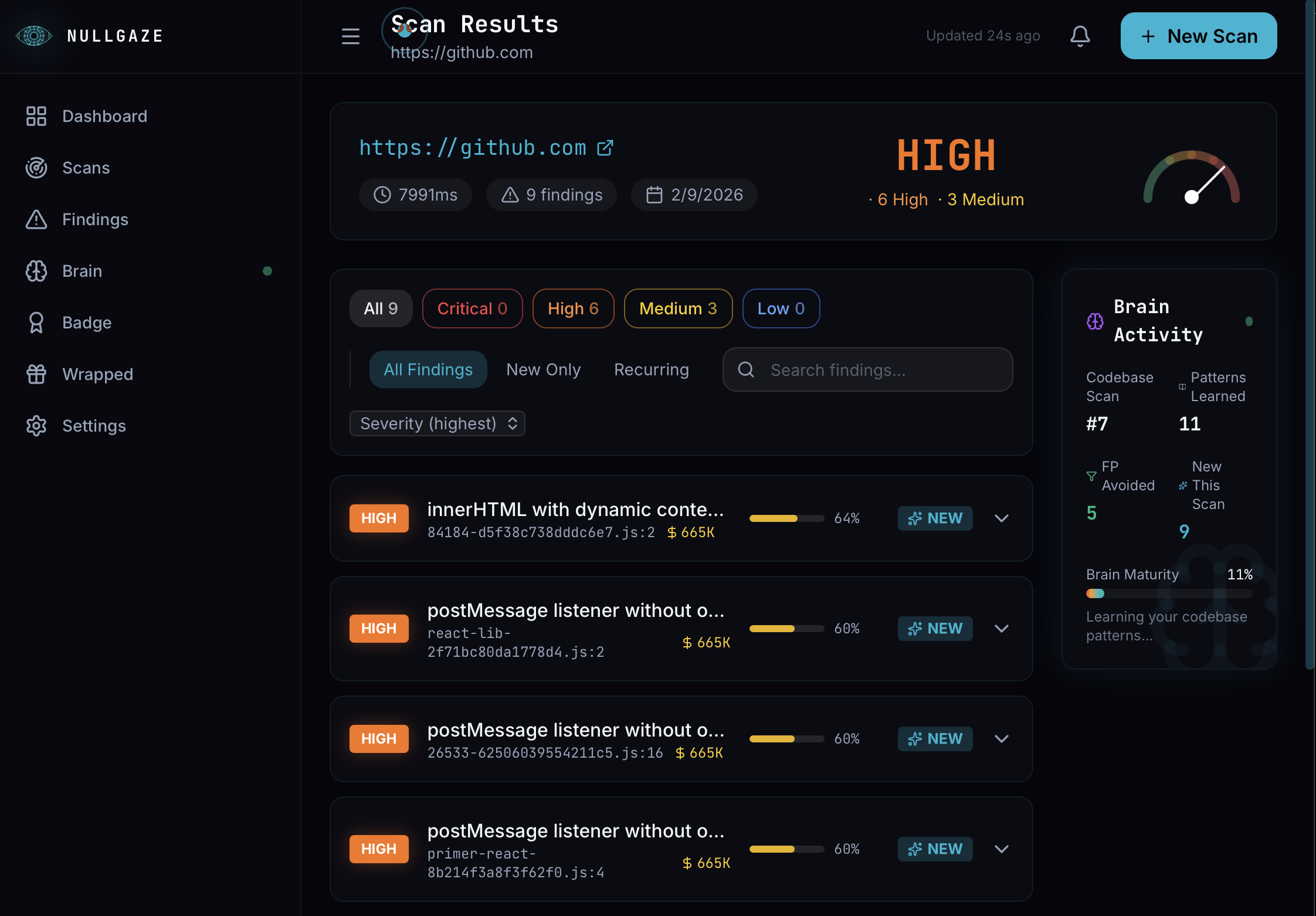Switch to the Recurring findings tab
This screenshot has width=1316, height=916.
coord(651,369)
